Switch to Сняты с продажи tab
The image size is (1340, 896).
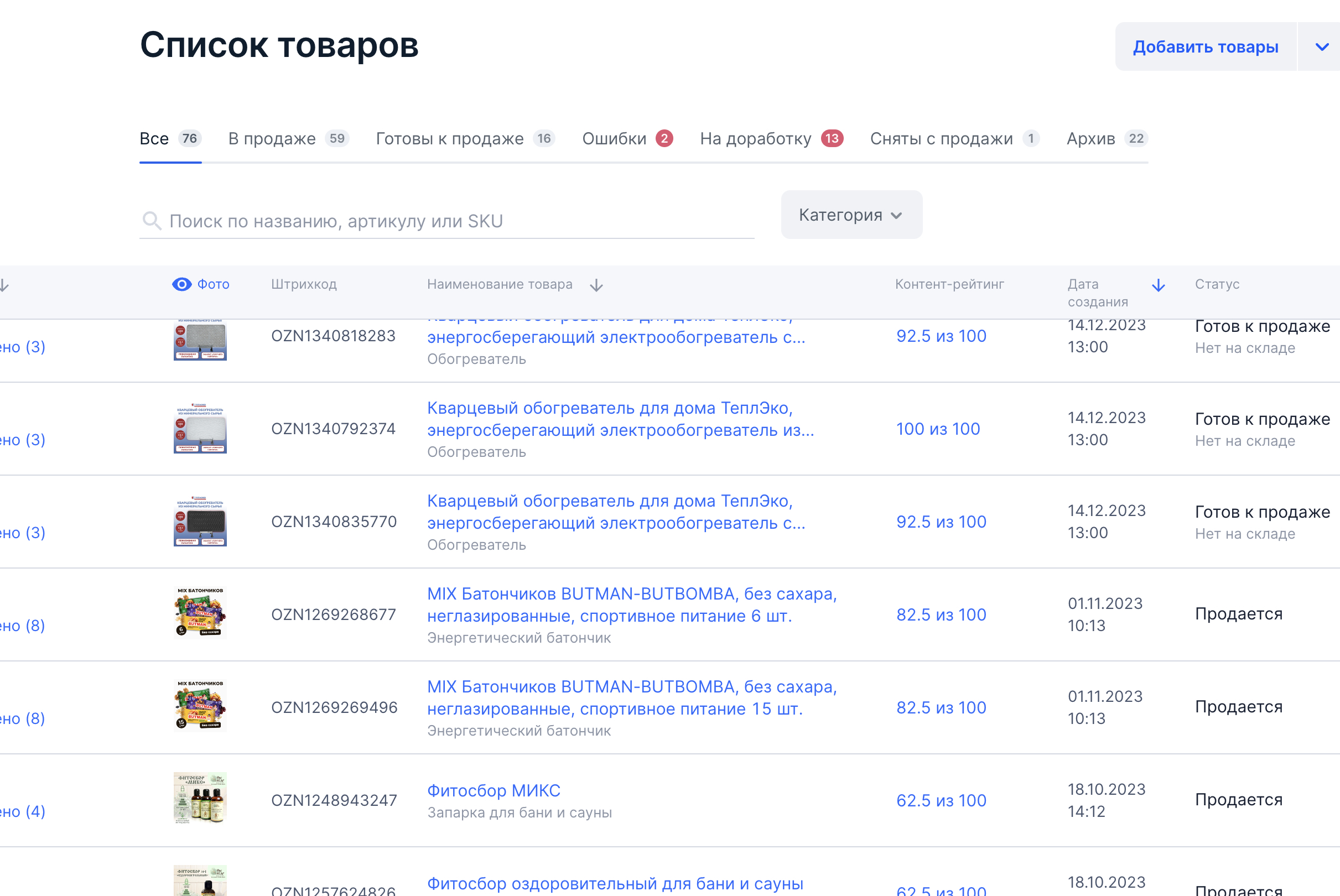click(955, 138)
